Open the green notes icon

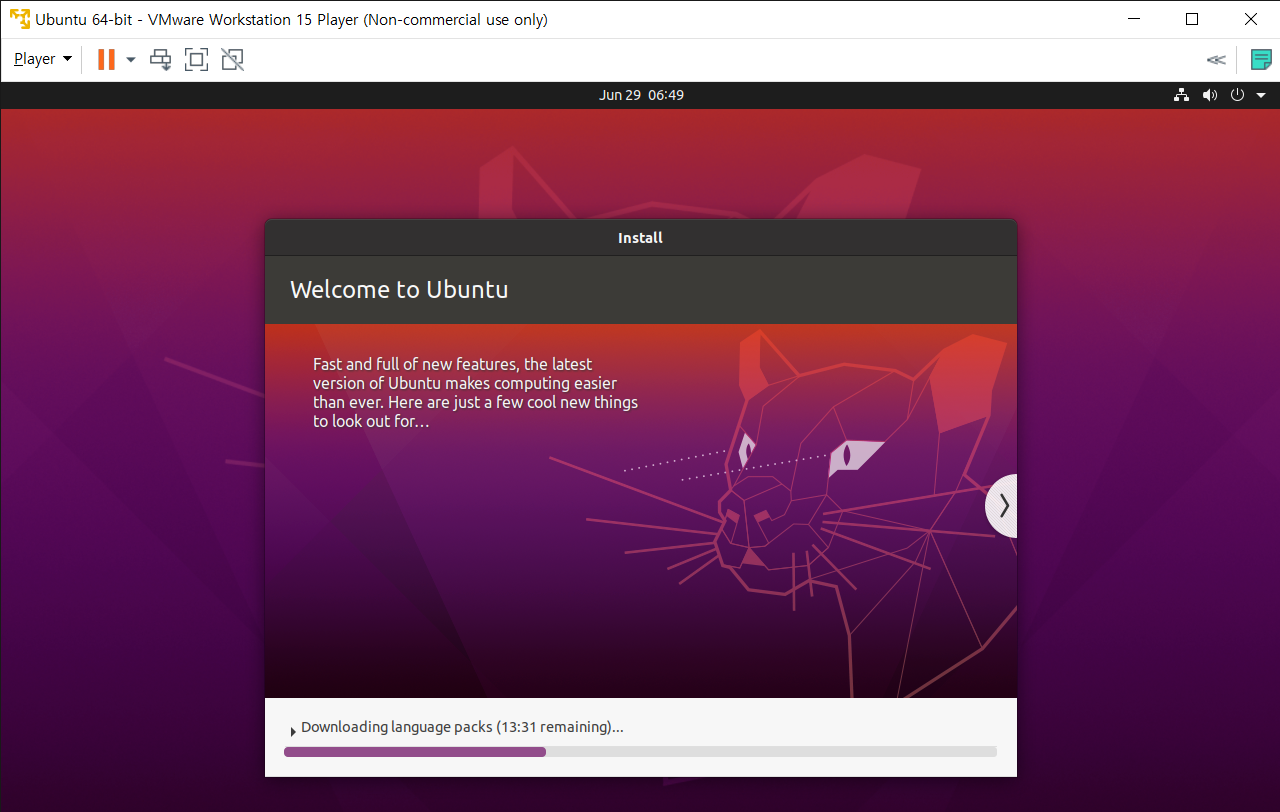[x=1261, y=60]
